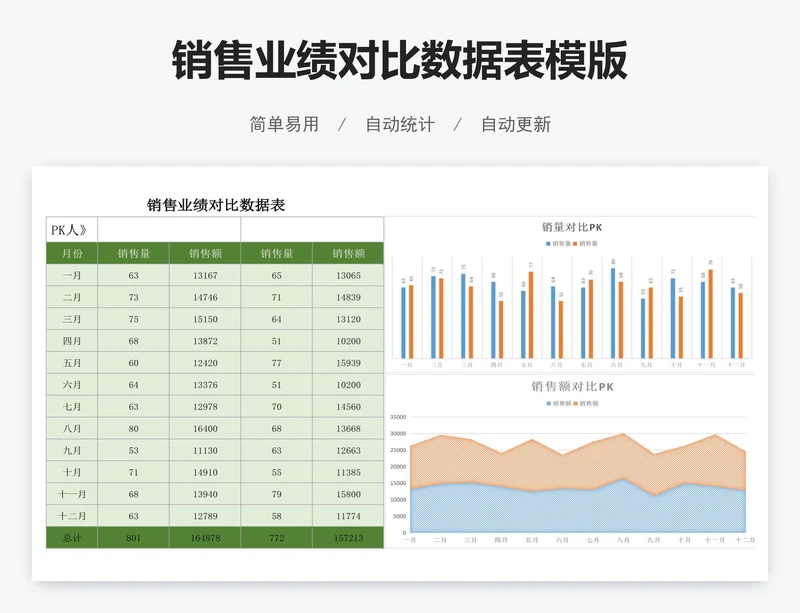The height and width of the screenshot is (613, 800).
Task: Click cell value 14910 in the 十月 row
Action: pos(205,473)
